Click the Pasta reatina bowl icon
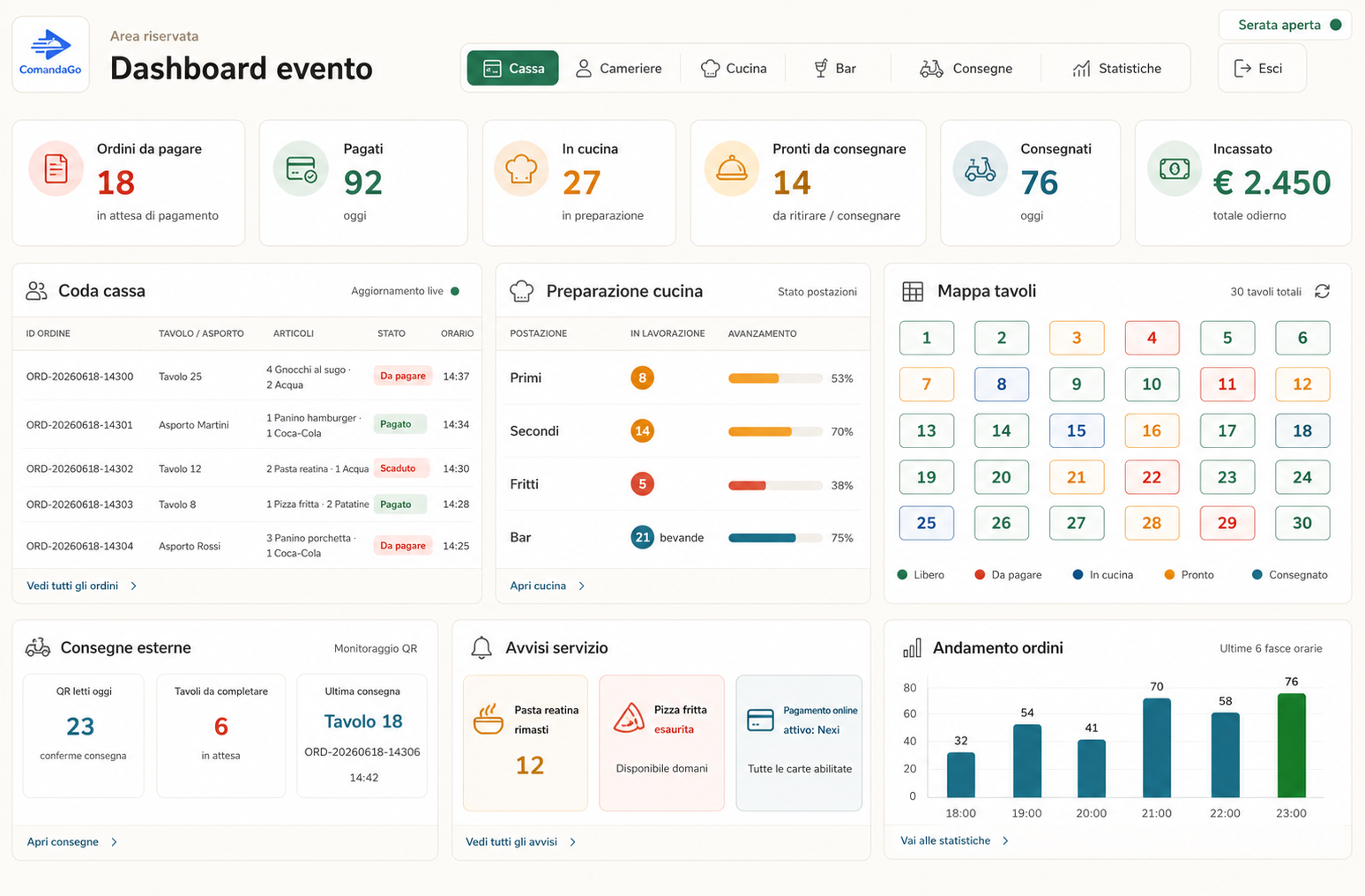Viewport: 1365px width, 896px height. 489,719
